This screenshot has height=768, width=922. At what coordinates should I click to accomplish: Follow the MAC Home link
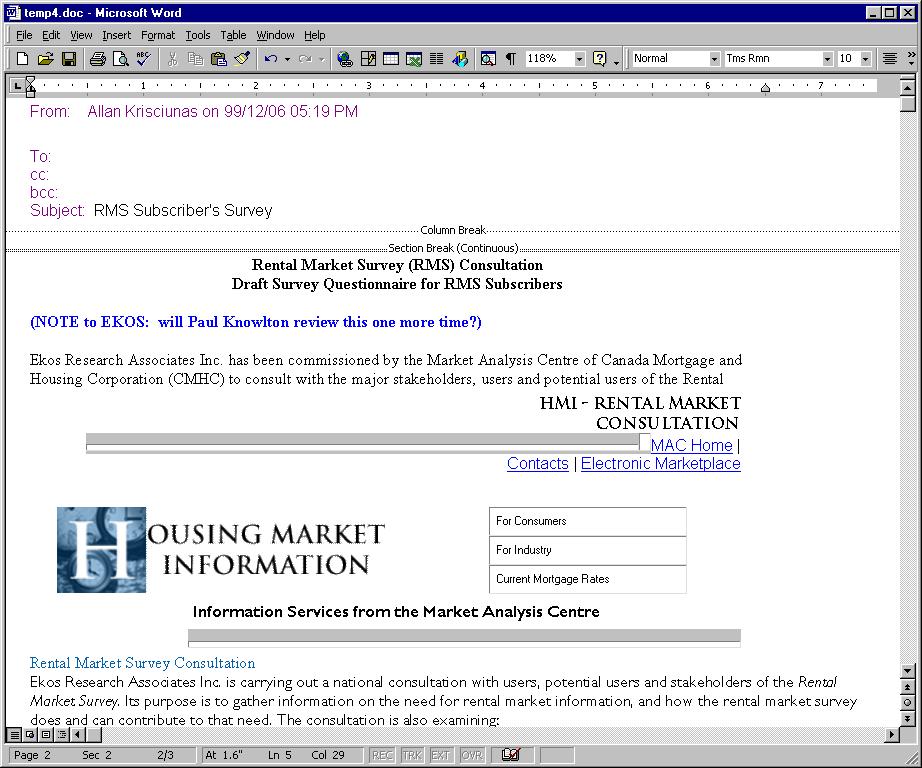coord(692,445)
